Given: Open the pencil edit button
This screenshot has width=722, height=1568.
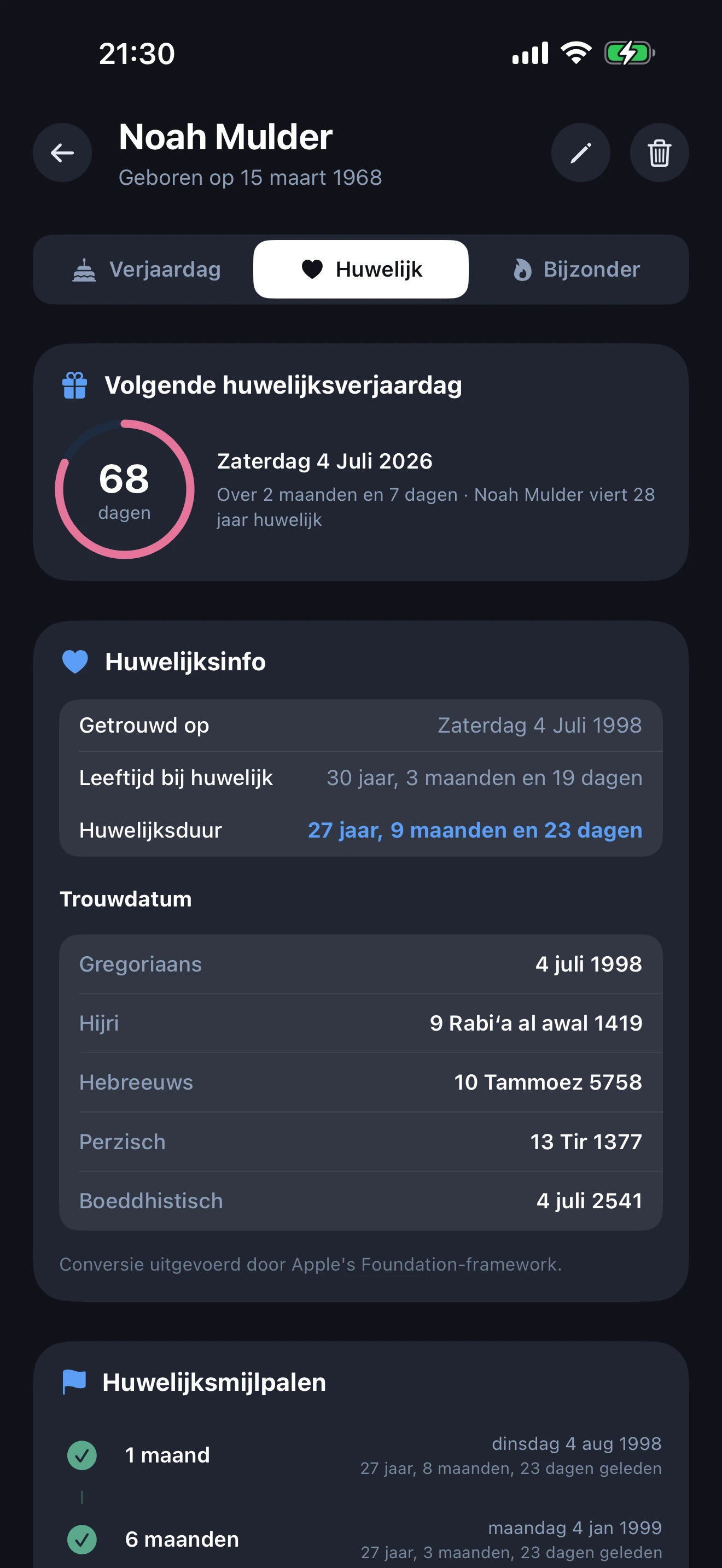Looking at the screenshot, I should pos(580,153).
